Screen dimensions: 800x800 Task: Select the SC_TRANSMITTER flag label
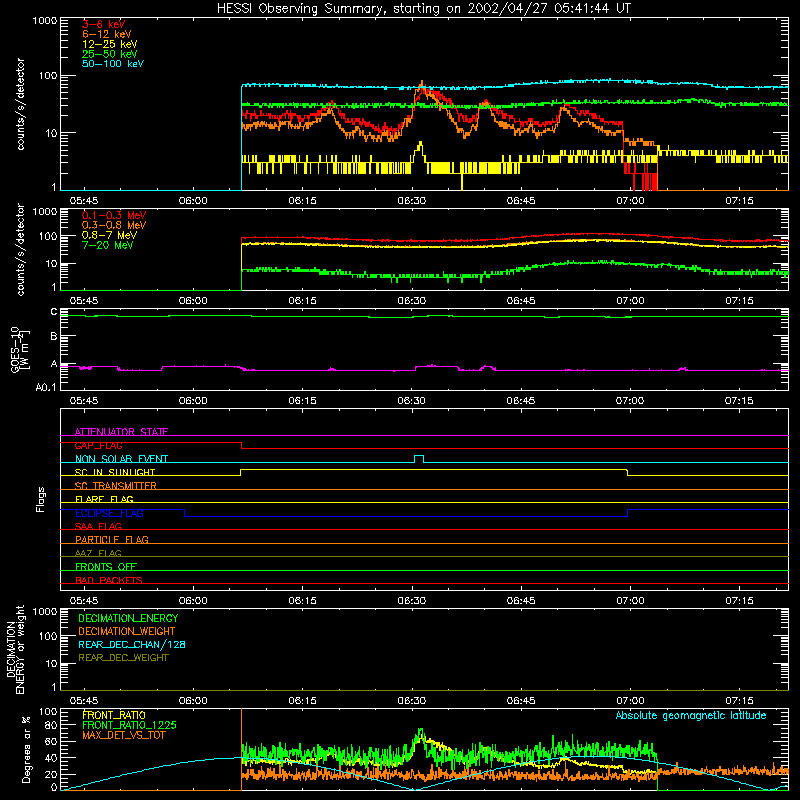tap(116, 486)
